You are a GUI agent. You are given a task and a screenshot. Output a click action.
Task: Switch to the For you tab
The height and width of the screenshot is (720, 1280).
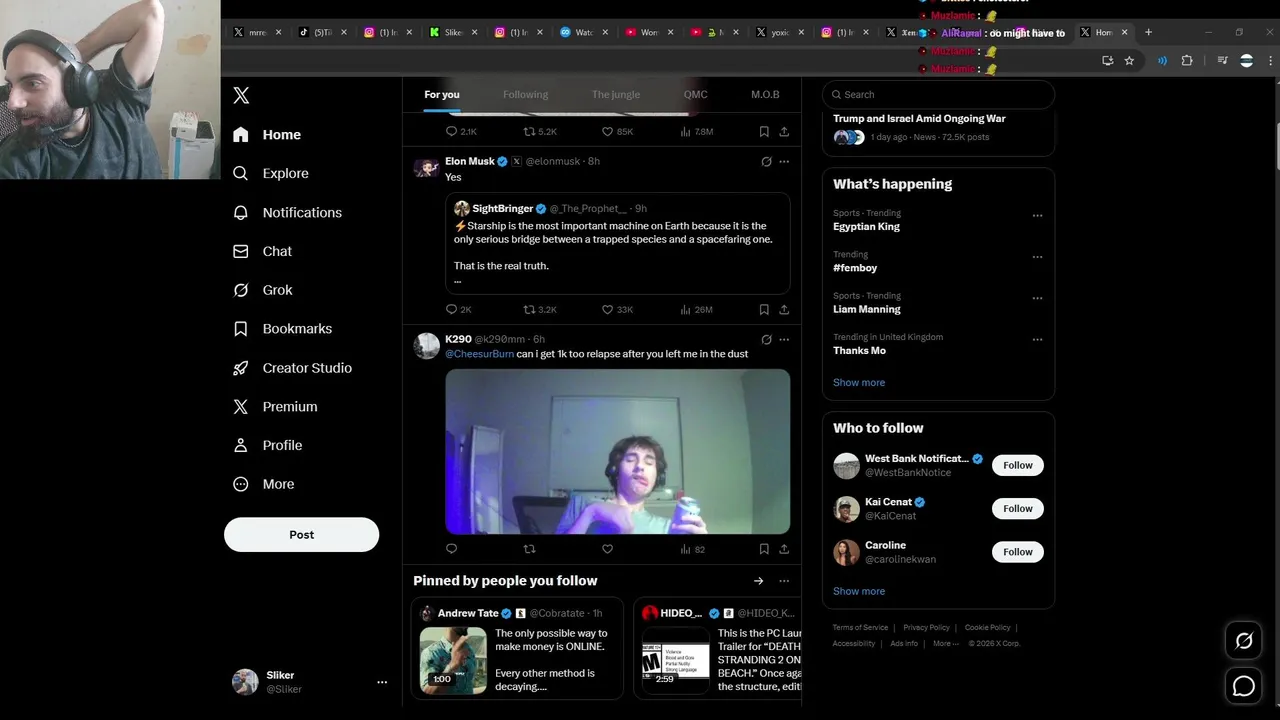(x=442, y=95)
